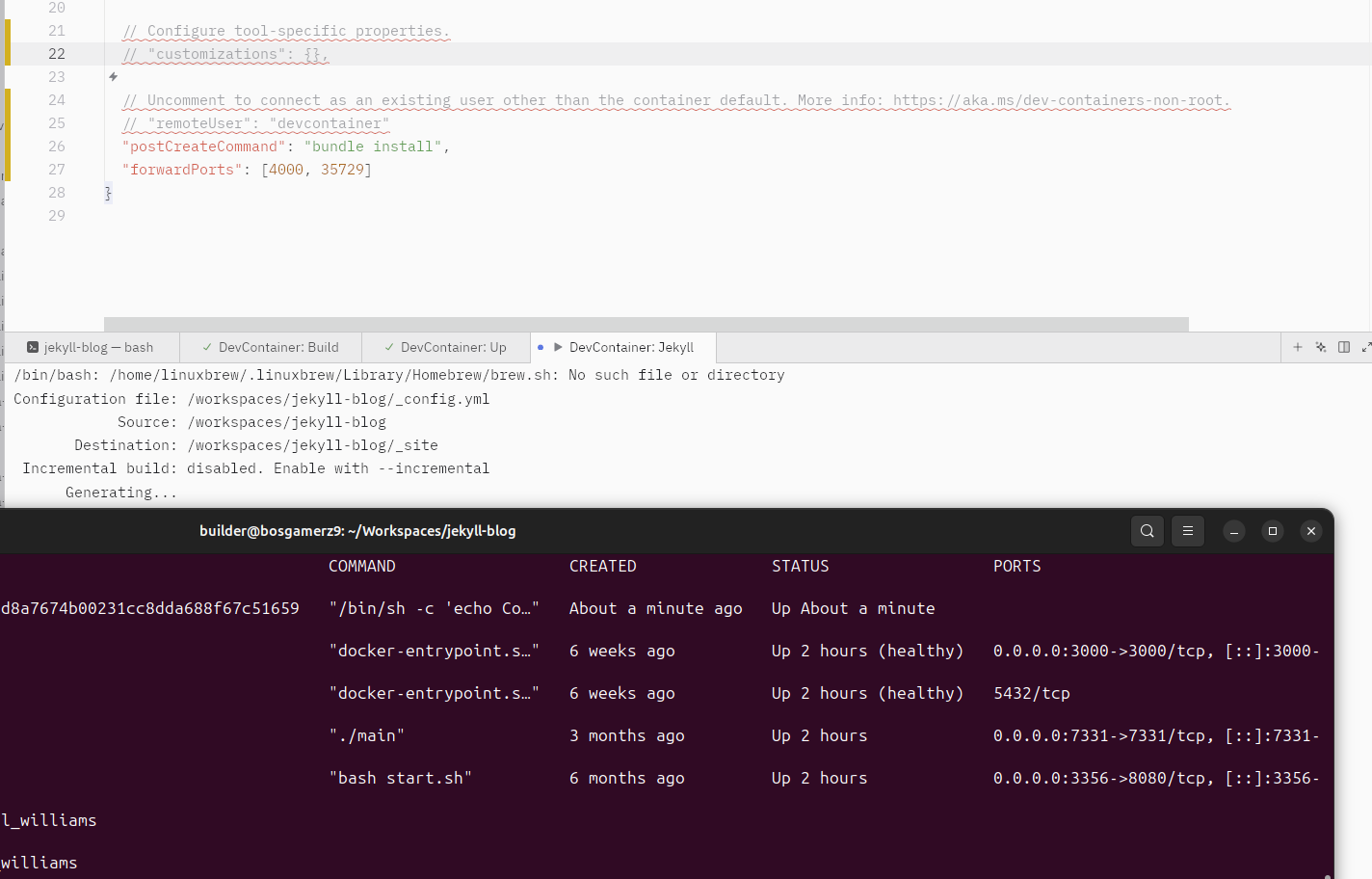Click port number 35729 in forwardPorts
The height and width of the screenshot is (879, 1372).
point(342,170)
